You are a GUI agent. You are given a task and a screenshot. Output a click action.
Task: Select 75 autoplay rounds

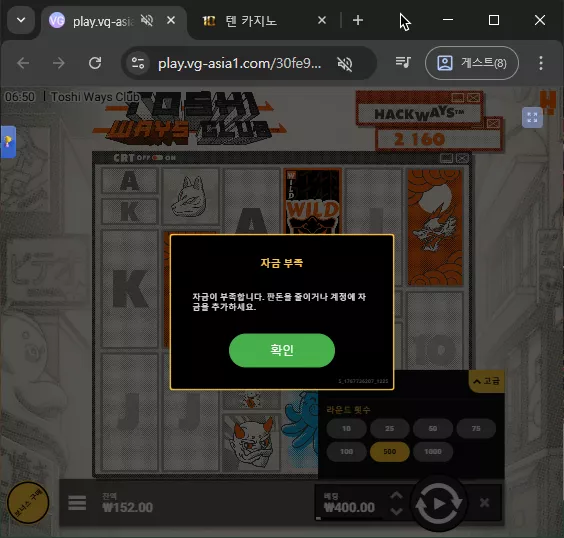(x=476, y=429)
